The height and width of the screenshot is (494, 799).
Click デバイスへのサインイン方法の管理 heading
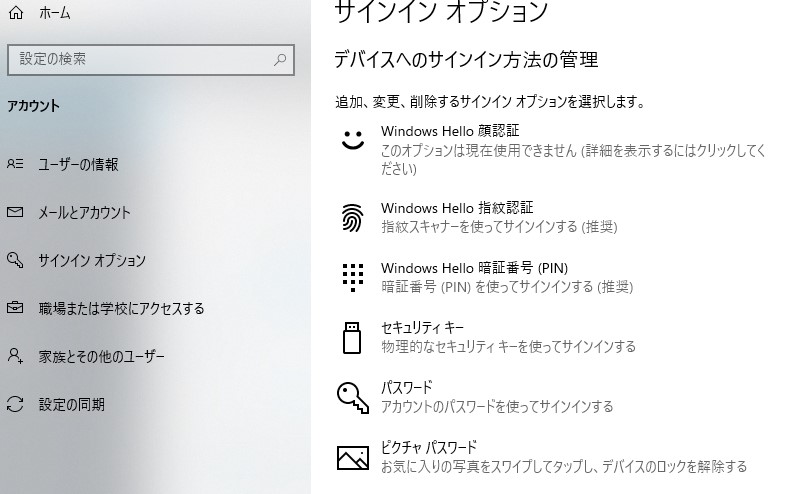pyautogui.click(x=466, y=60)
